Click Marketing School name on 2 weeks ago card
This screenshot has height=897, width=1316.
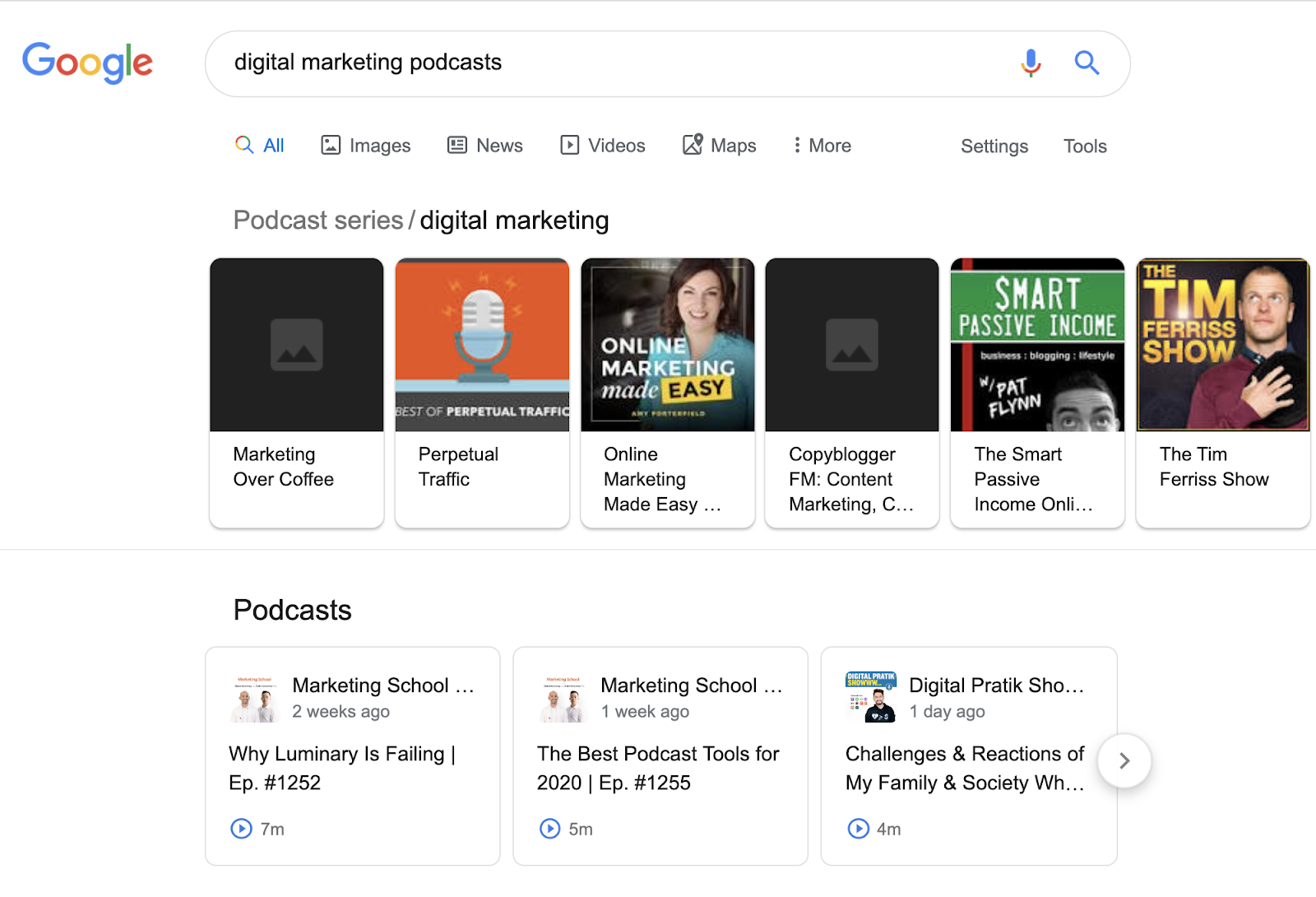383,686
